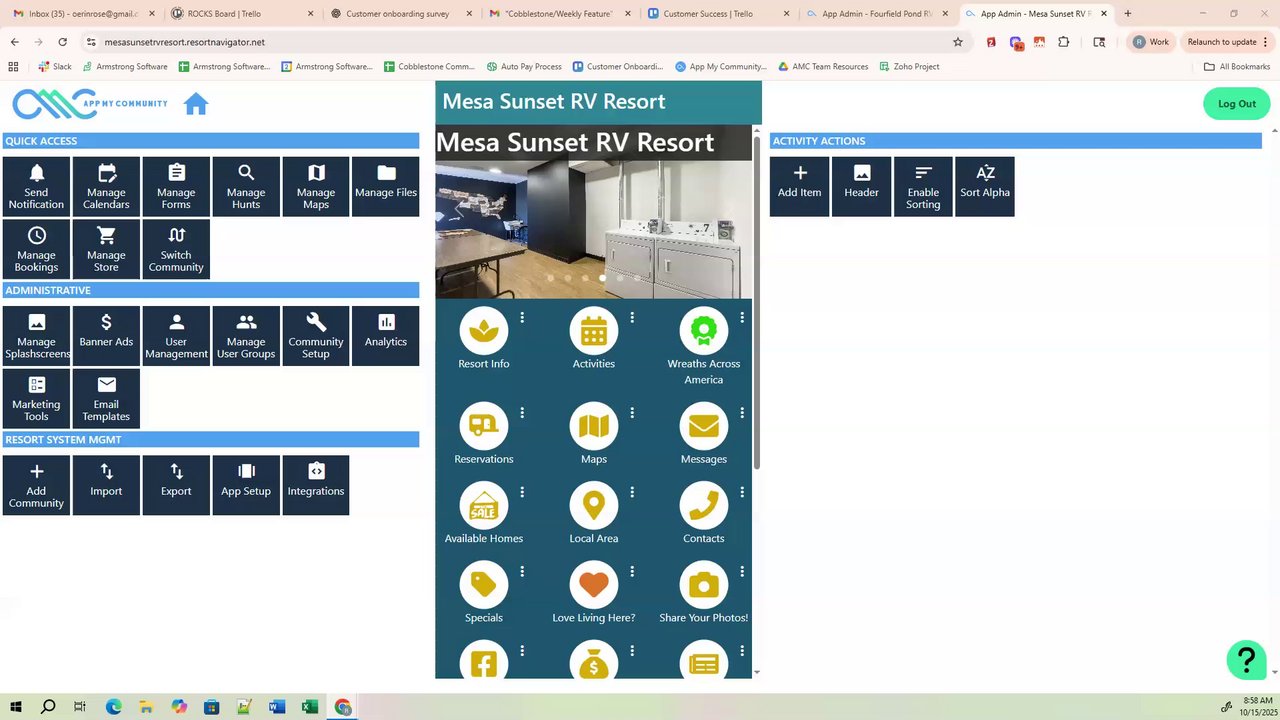Switch to Customer onboarding survey tab
Image resolution: width=1280 pixels, height=720 pixels.
[x=399, y=14]
